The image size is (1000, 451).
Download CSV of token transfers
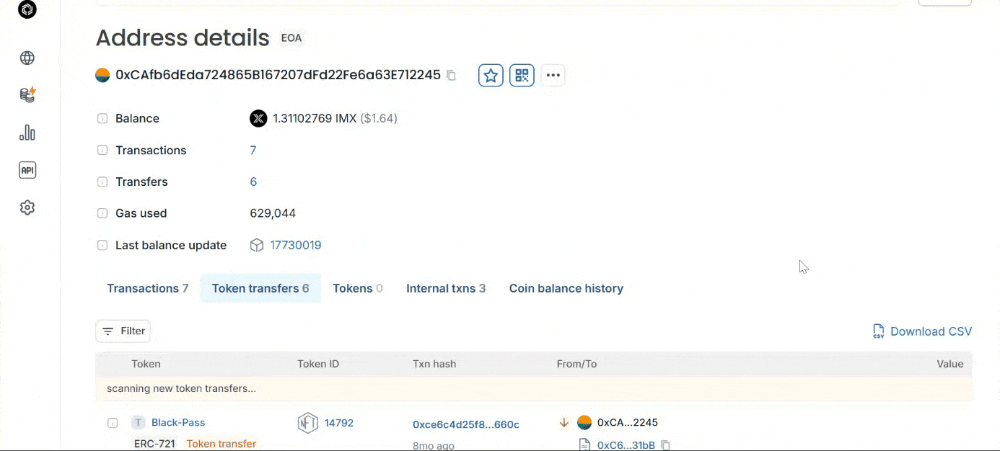click(x=922, y=331)
